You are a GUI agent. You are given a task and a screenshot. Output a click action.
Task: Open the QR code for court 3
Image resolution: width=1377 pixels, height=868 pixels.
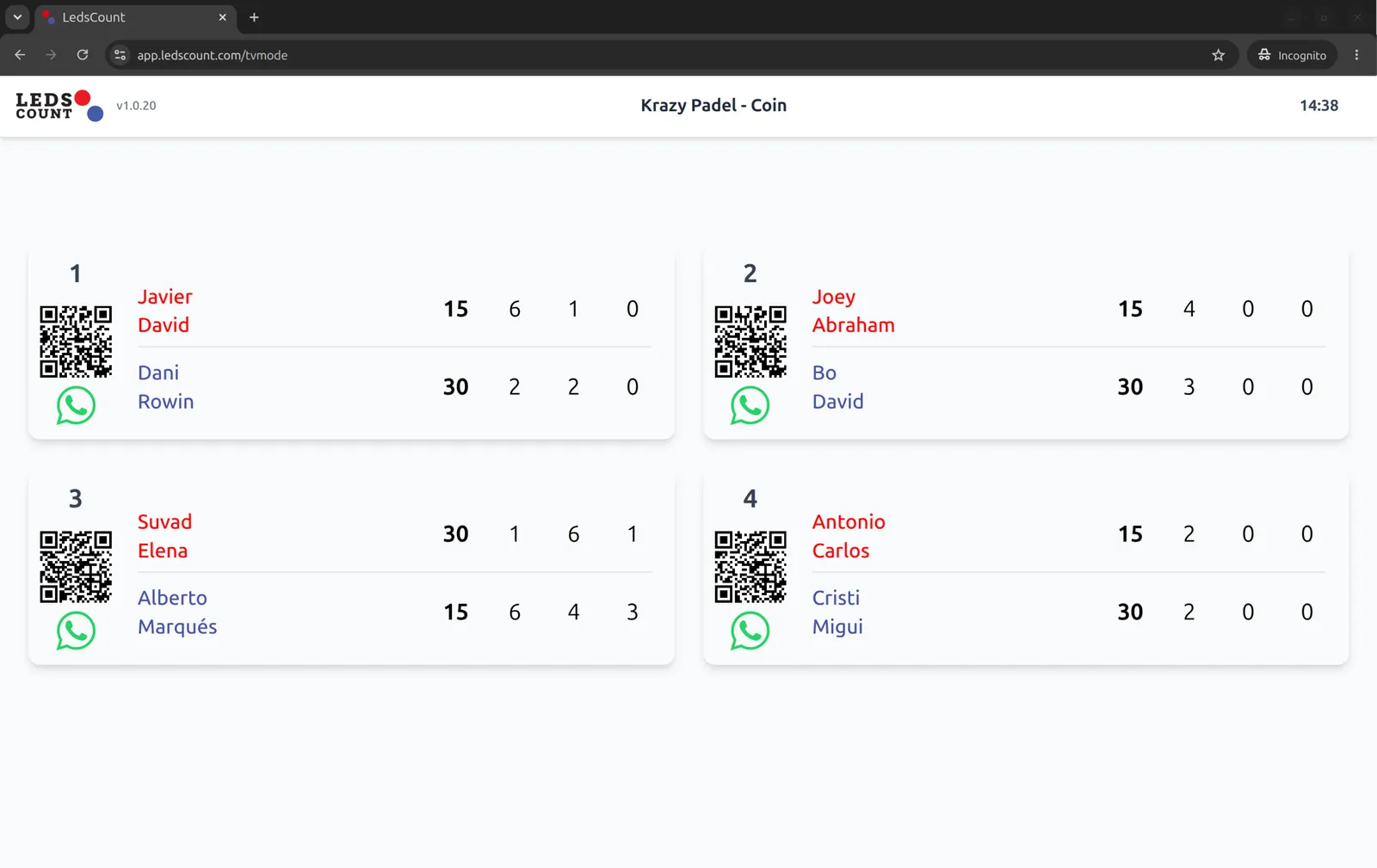76,567
